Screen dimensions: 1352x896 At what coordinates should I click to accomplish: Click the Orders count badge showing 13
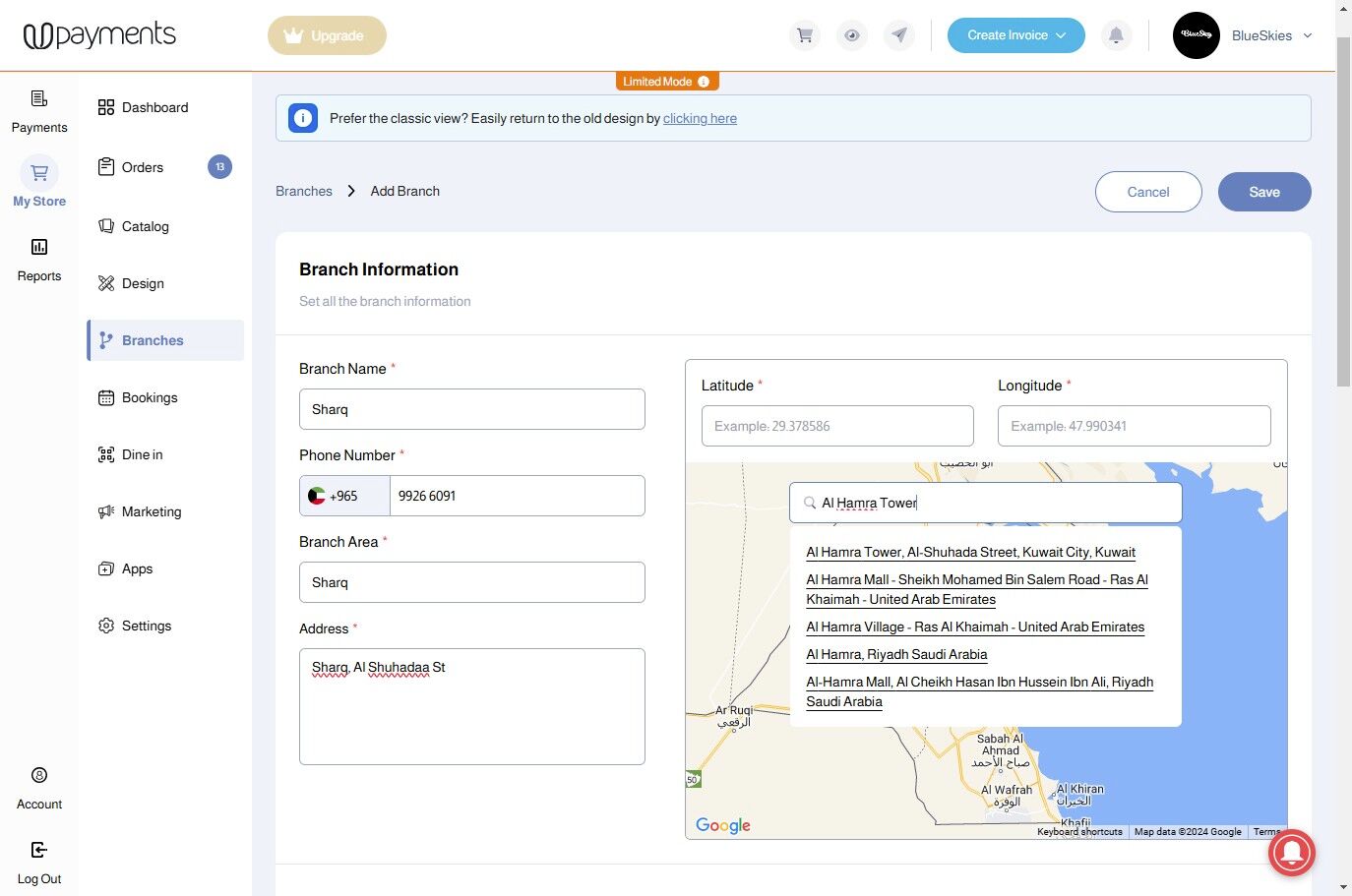(219, 167)
